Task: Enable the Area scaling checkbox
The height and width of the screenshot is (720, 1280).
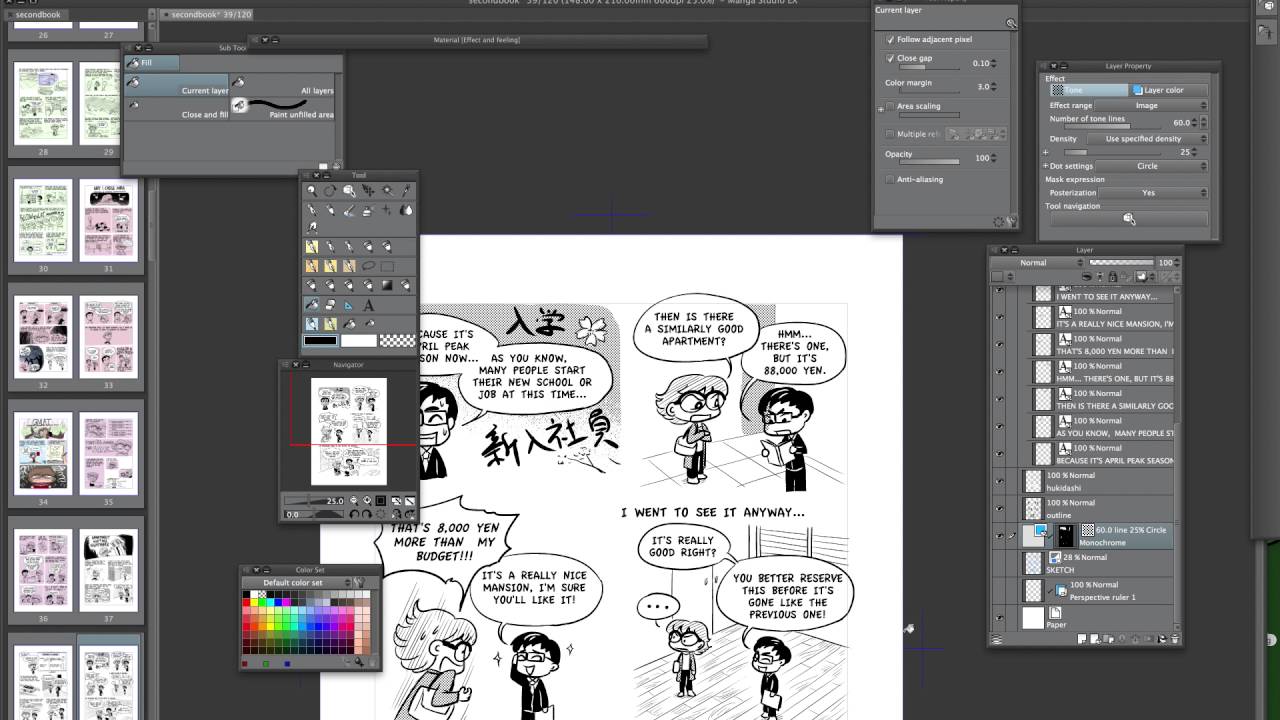Action: pos(890,106)
